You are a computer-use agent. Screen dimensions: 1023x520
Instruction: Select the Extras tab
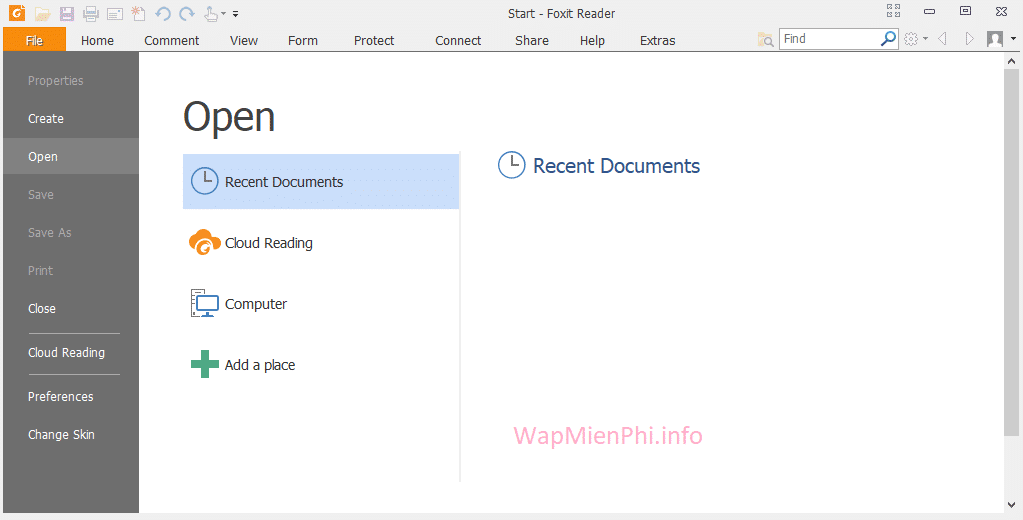point(657,40)
